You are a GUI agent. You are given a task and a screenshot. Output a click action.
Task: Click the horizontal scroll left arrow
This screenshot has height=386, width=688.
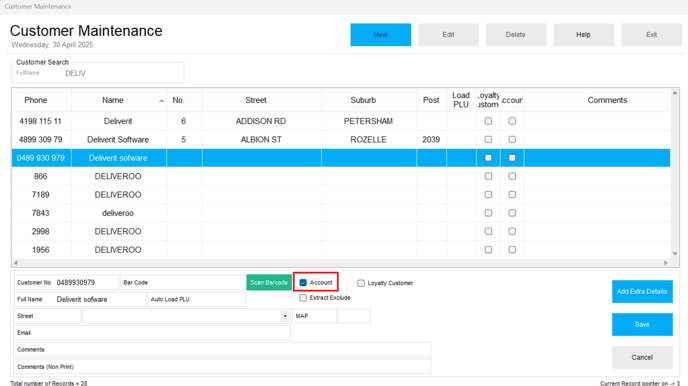pyautogui.click(x=16, y=263)
